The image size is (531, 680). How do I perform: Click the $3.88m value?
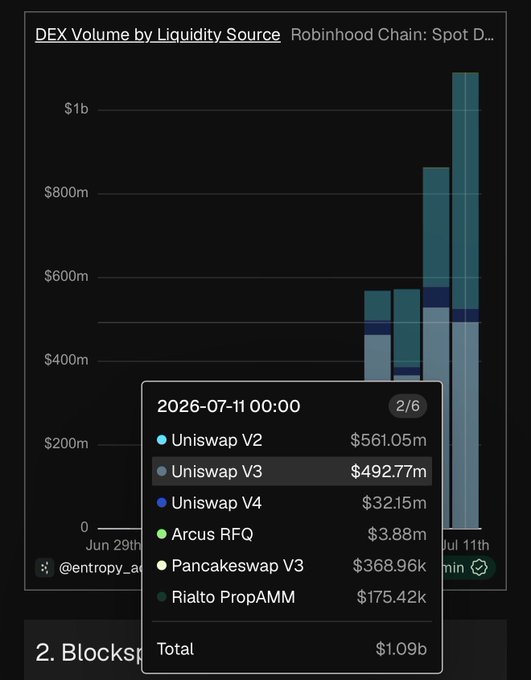pyautogui.click(x=397, y=534)
